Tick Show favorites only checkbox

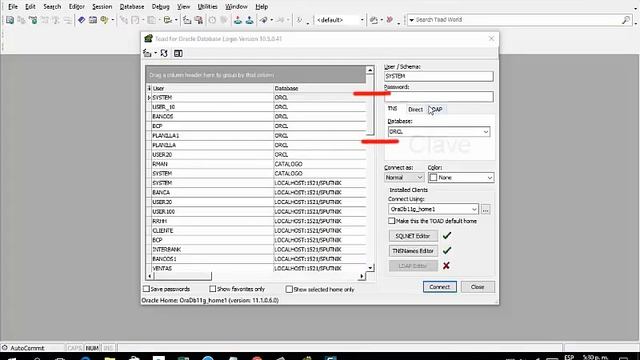pos(213,289)
